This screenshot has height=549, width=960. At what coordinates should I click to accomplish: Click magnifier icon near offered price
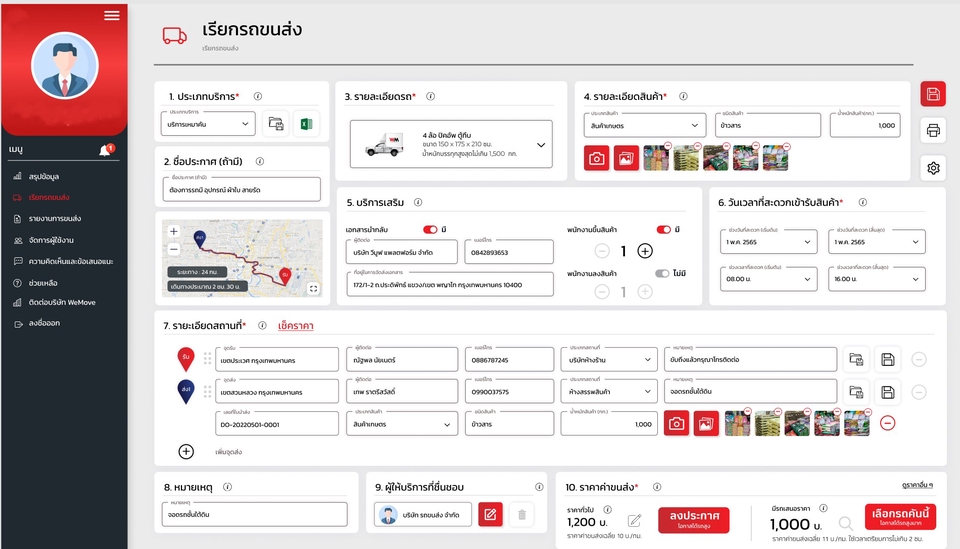(x=846, y=523)
